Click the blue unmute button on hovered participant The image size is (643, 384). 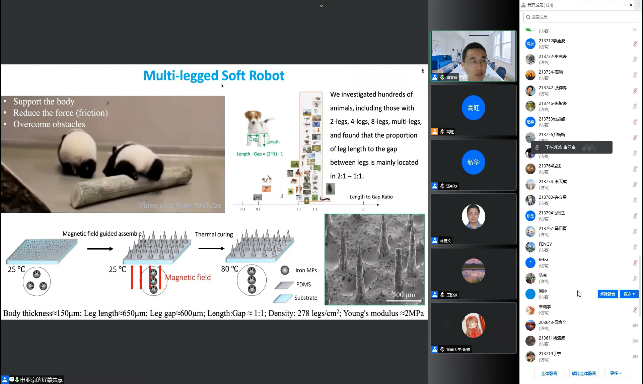(607, 294)
